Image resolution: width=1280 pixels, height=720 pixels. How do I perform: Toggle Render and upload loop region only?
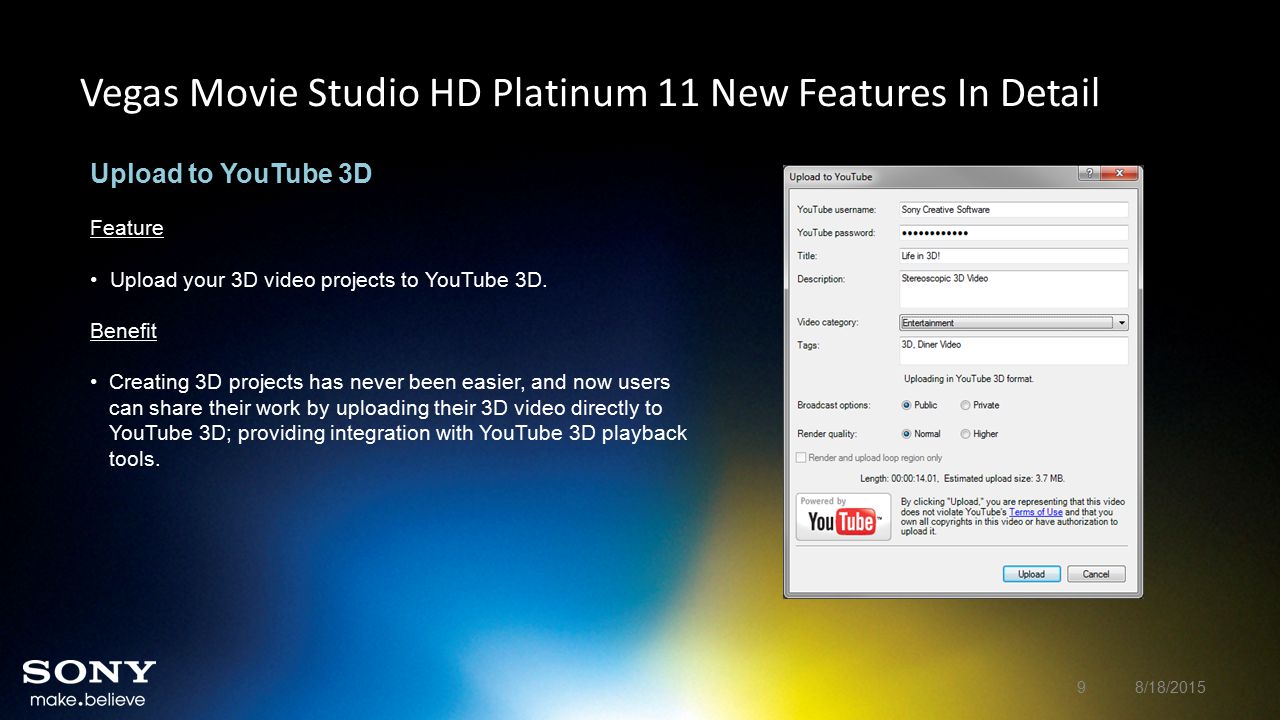click(869, 458)
